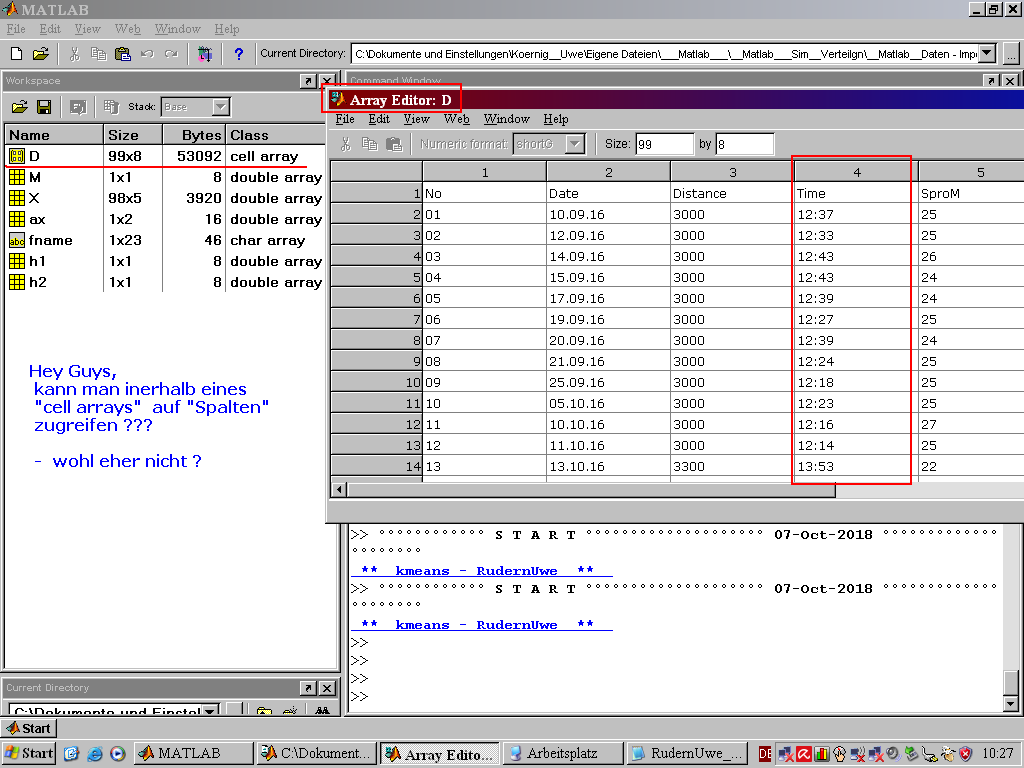Click the Size rows input field
This screenshot has width=1024, height=768.
pos(663,144)
